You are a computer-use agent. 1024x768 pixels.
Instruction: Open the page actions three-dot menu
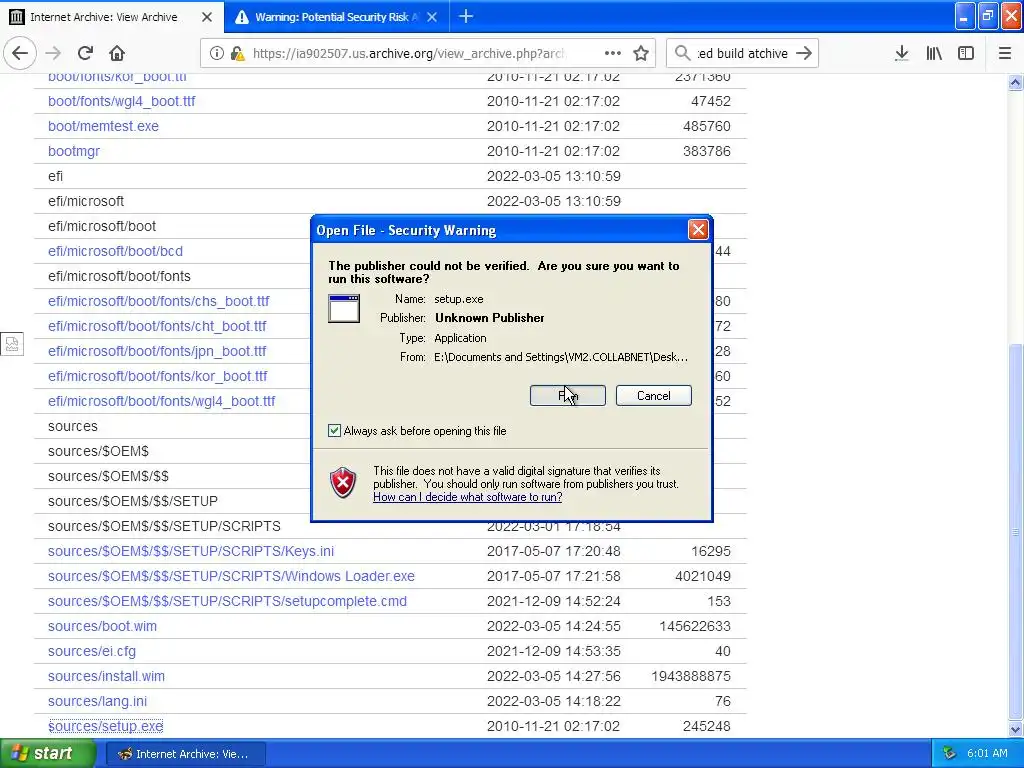pyautogui.click(x=612, y=53)
